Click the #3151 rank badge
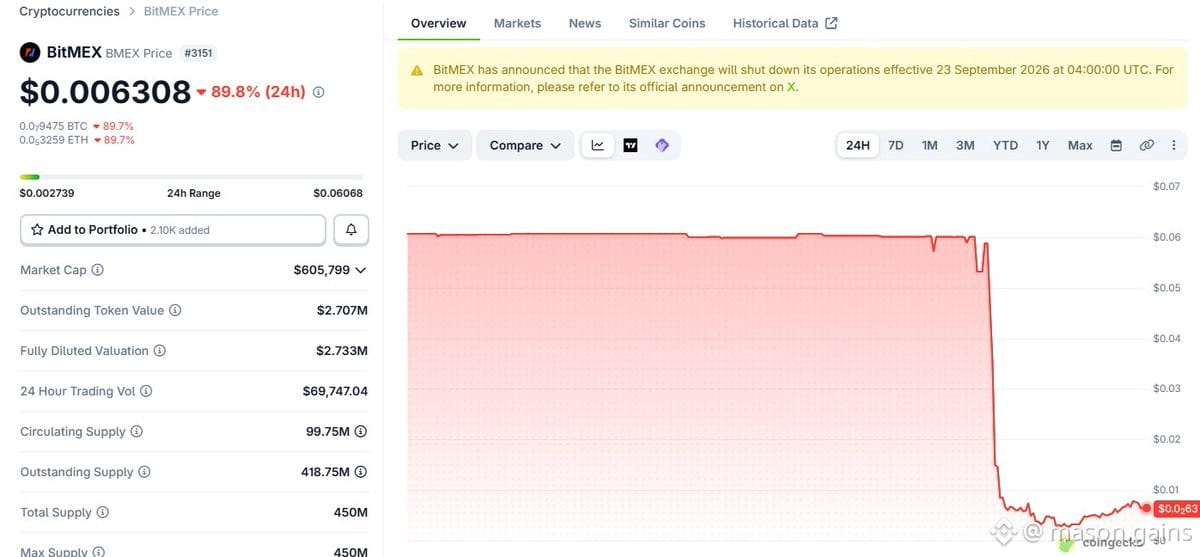 199,53
